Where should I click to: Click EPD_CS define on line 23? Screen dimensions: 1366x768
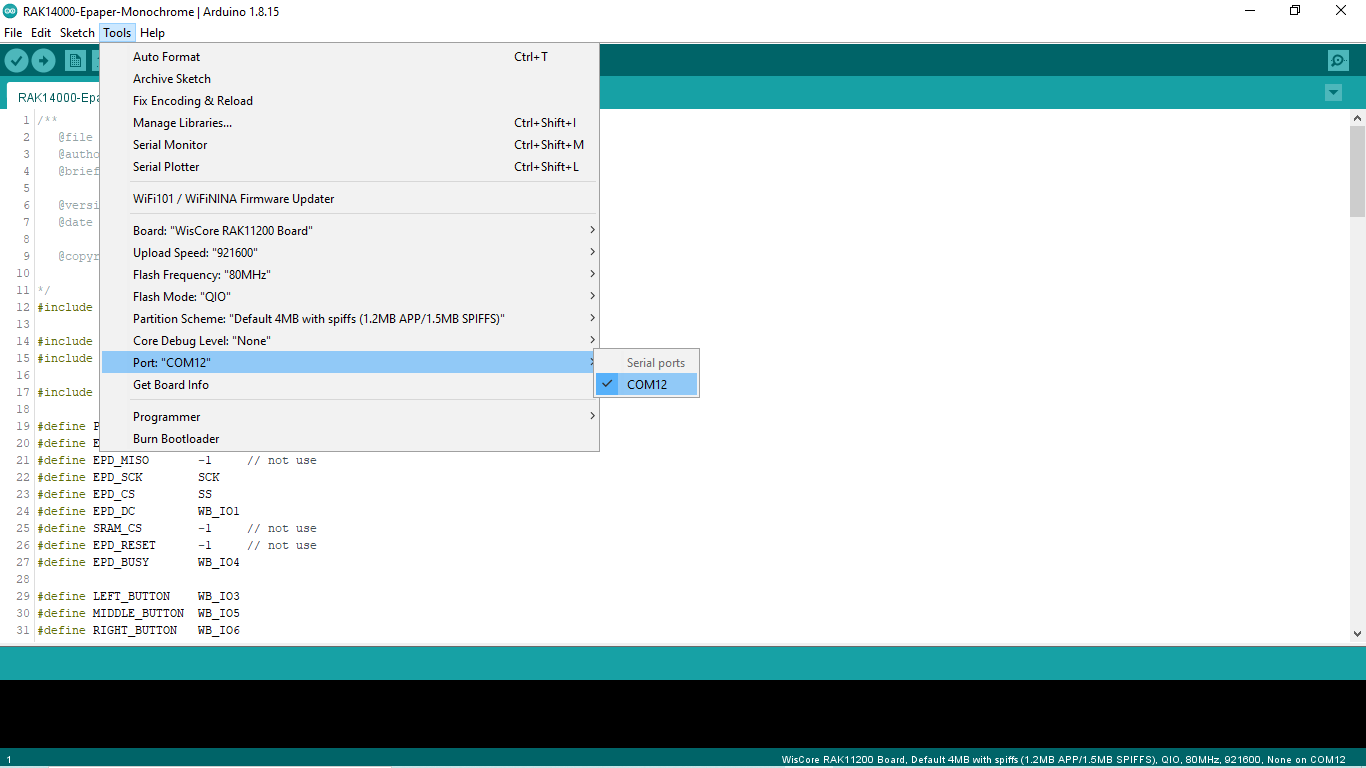[114, 494]
